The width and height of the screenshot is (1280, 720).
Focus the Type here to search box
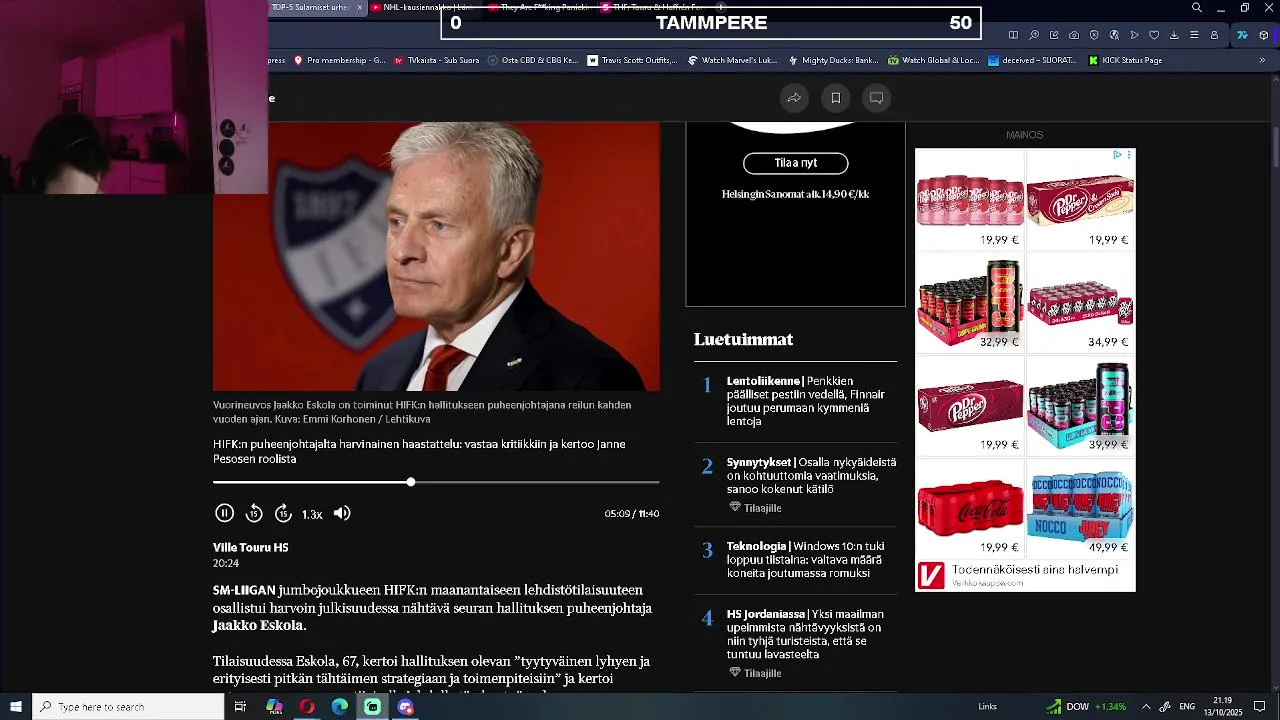click(128, 707)
